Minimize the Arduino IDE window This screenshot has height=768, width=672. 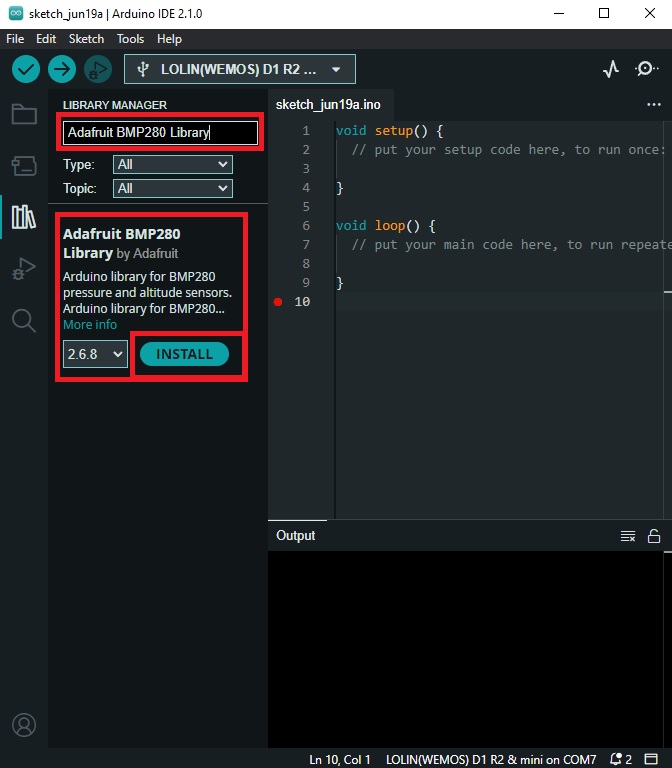pyautogui.click(x=559, y=13)
